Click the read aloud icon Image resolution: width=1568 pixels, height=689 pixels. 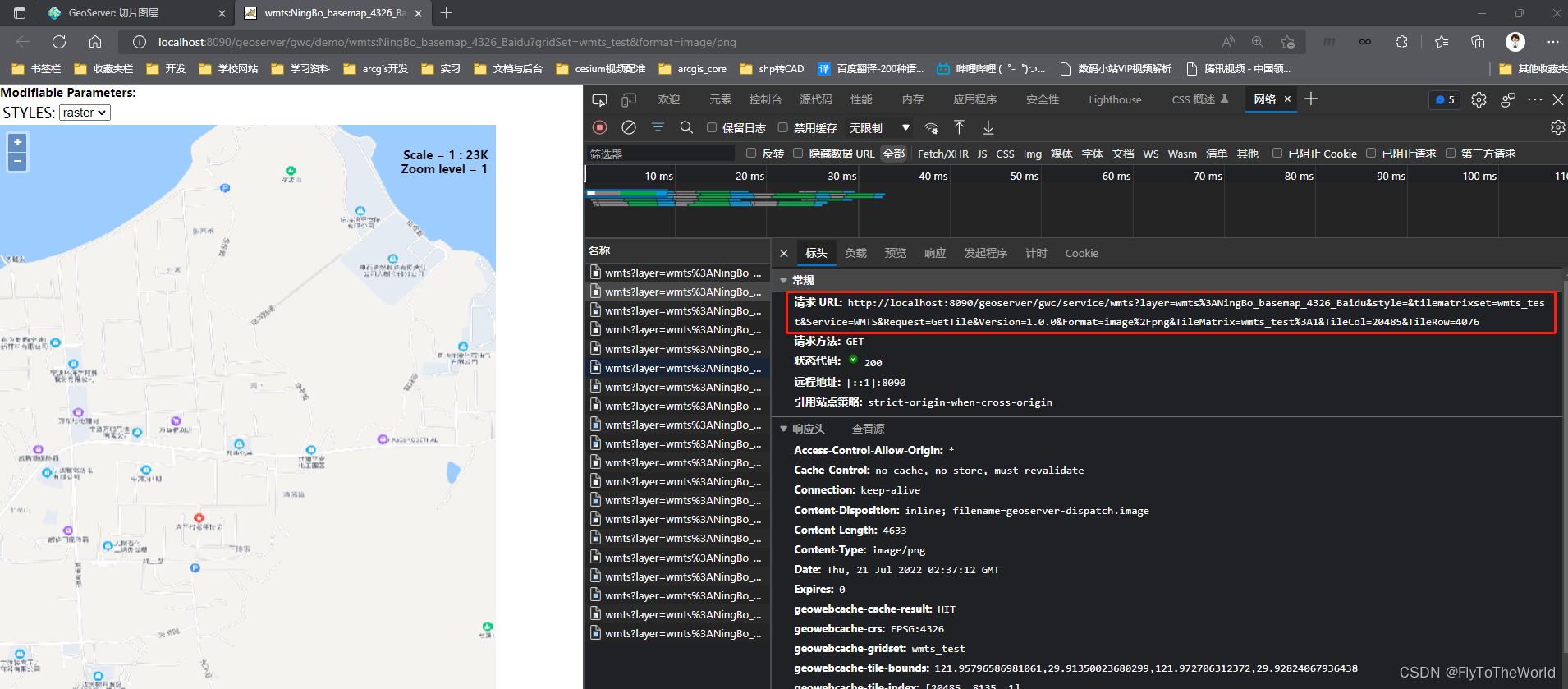[x=1228, y=42]
